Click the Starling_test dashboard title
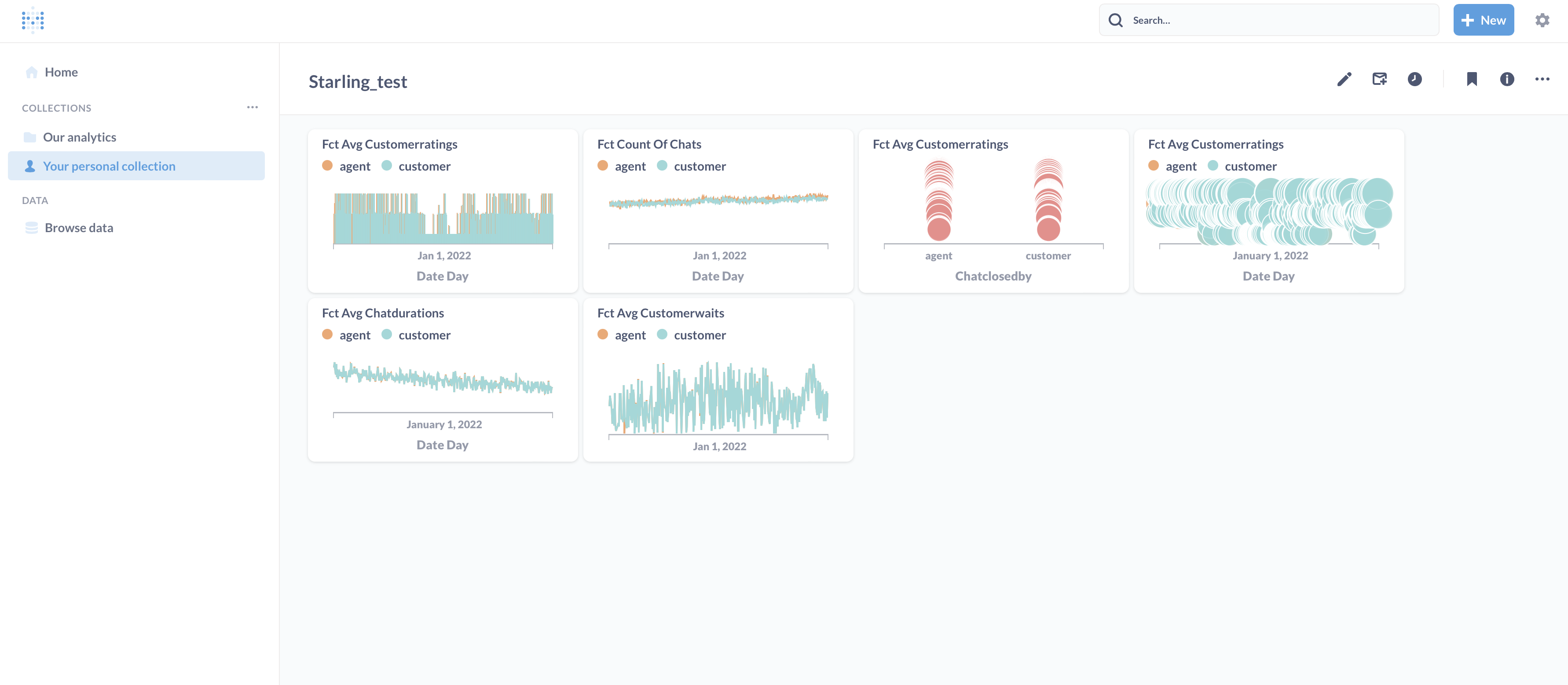The image size is (1568, 685). coord(358,81)
